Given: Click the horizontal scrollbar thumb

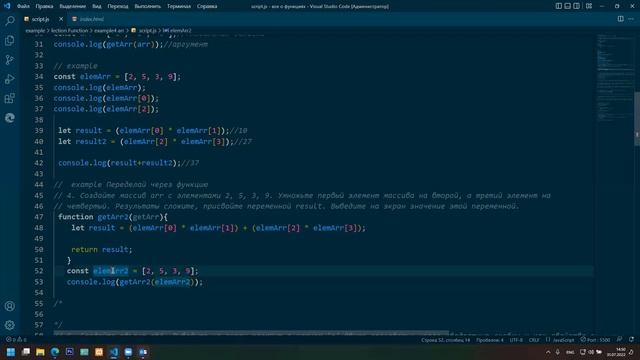Looking at the screenshot, I should [x=251, y=333].
